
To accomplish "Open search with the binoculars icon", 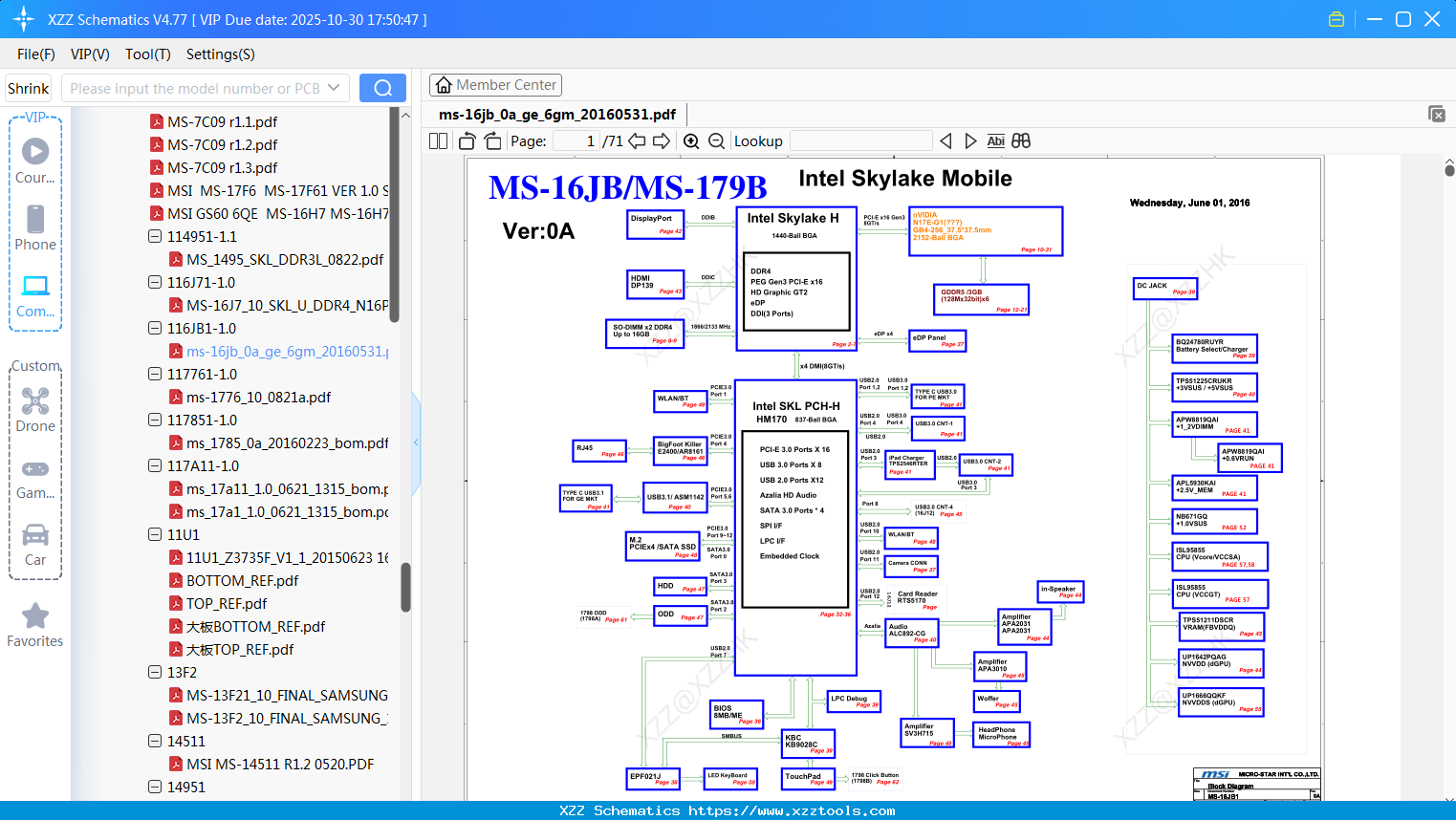I will pyautogui.click(x=1021, y=140).
